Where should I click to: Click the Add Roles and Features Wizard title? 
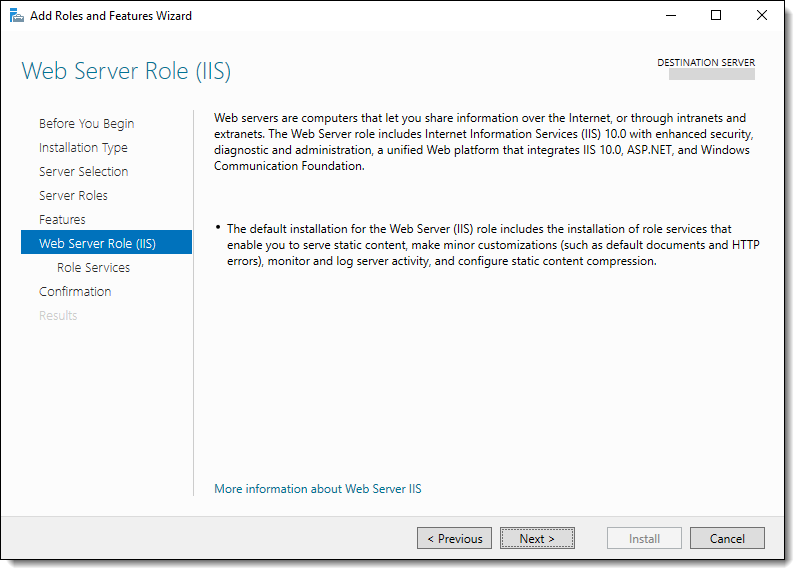(111, 16)
